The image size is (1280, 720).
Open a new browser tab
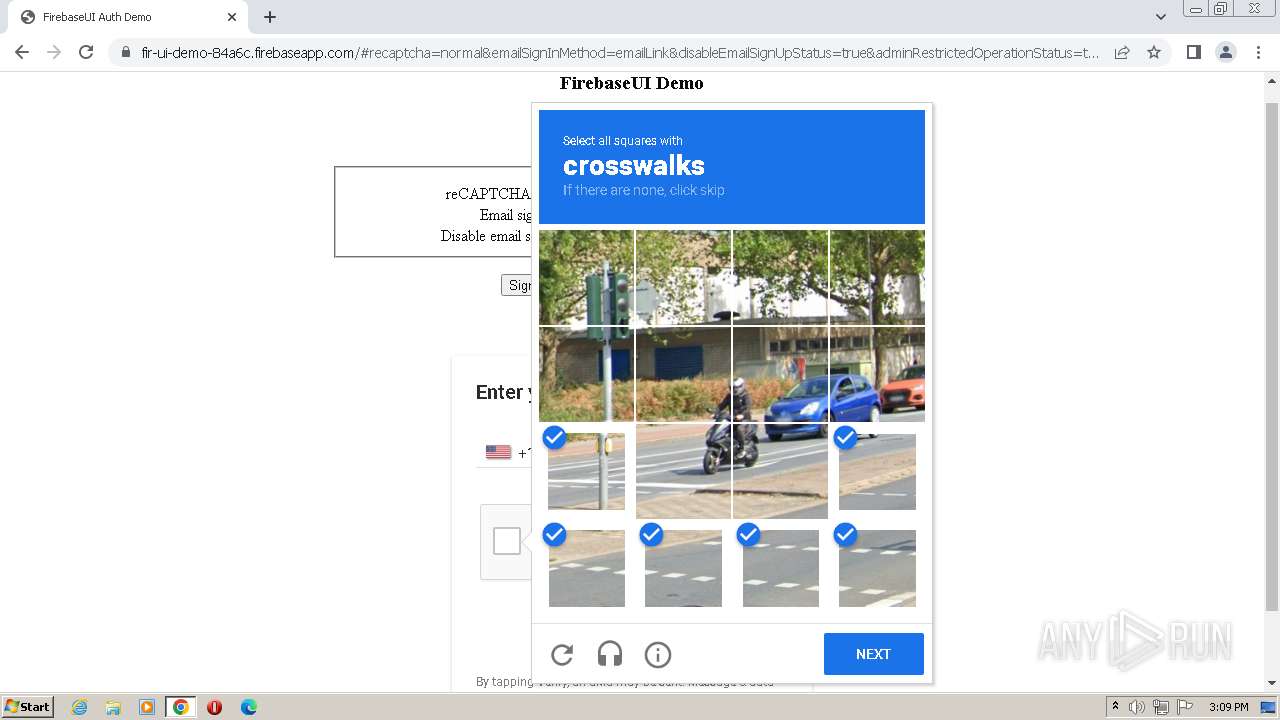[270, 17]
